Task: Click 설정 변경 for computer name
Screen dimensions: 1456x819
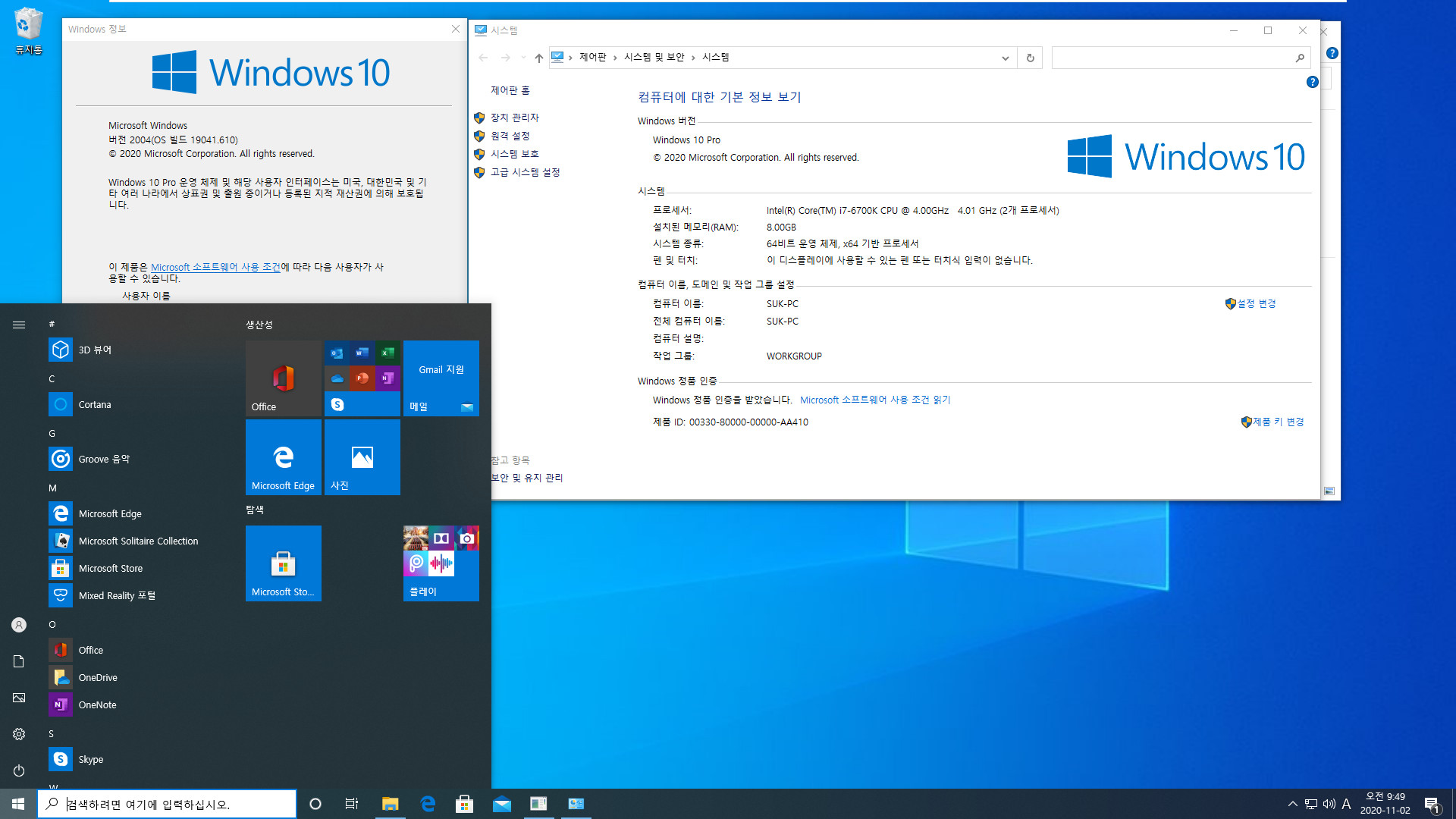Action: pos(1257,303)
